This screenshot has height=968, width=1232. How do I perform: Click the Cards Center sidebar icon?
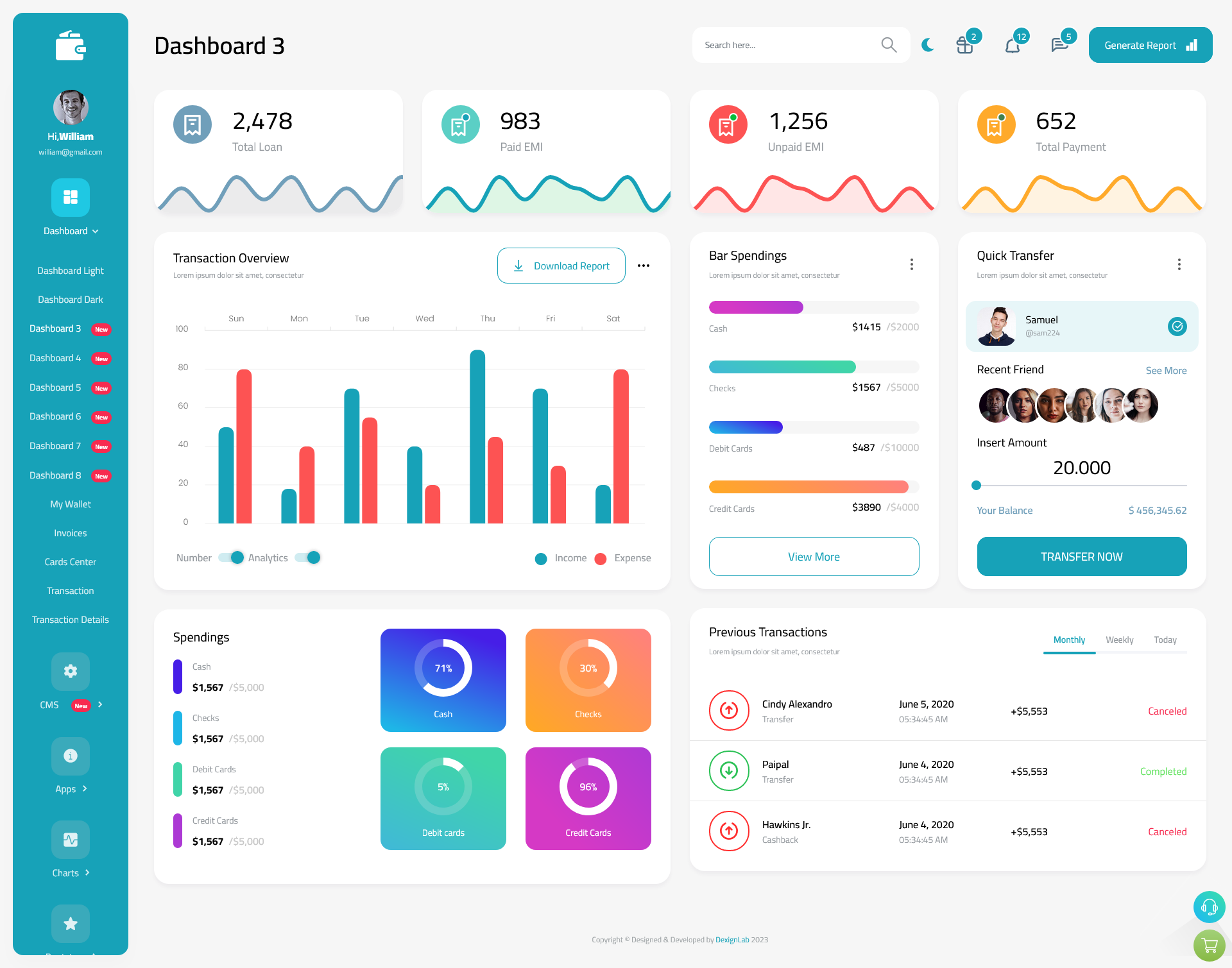click(x=70, y=561)
